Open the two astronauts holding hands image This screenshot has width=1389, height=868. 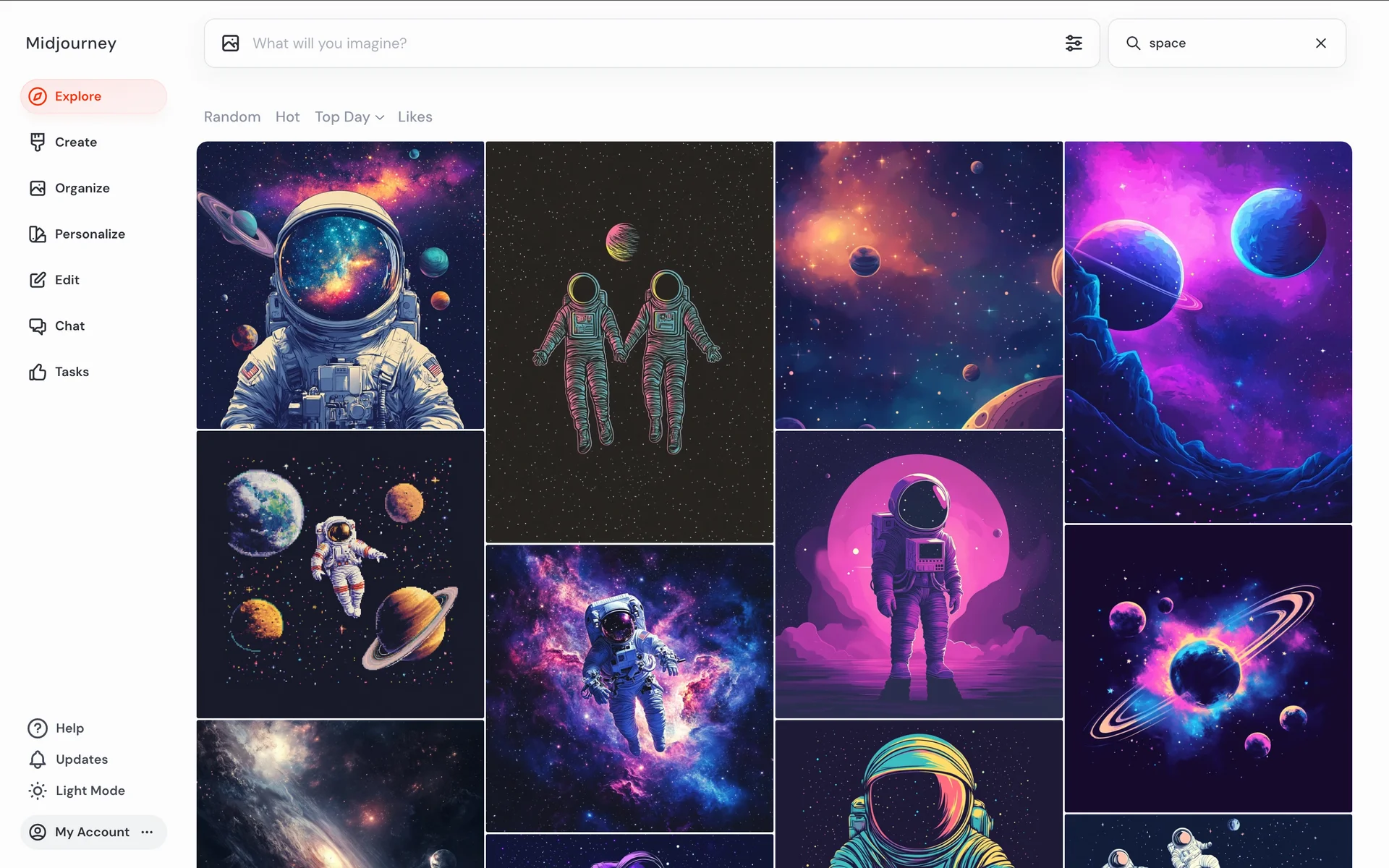[629, 342]
